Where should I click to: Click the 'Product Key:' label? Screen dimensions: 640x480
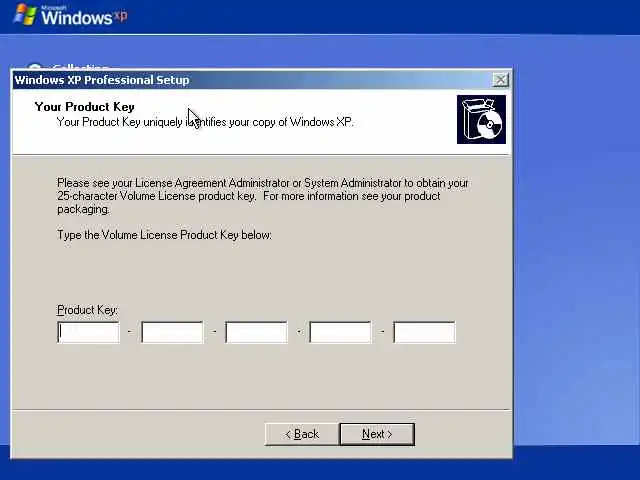pos(87,310)
